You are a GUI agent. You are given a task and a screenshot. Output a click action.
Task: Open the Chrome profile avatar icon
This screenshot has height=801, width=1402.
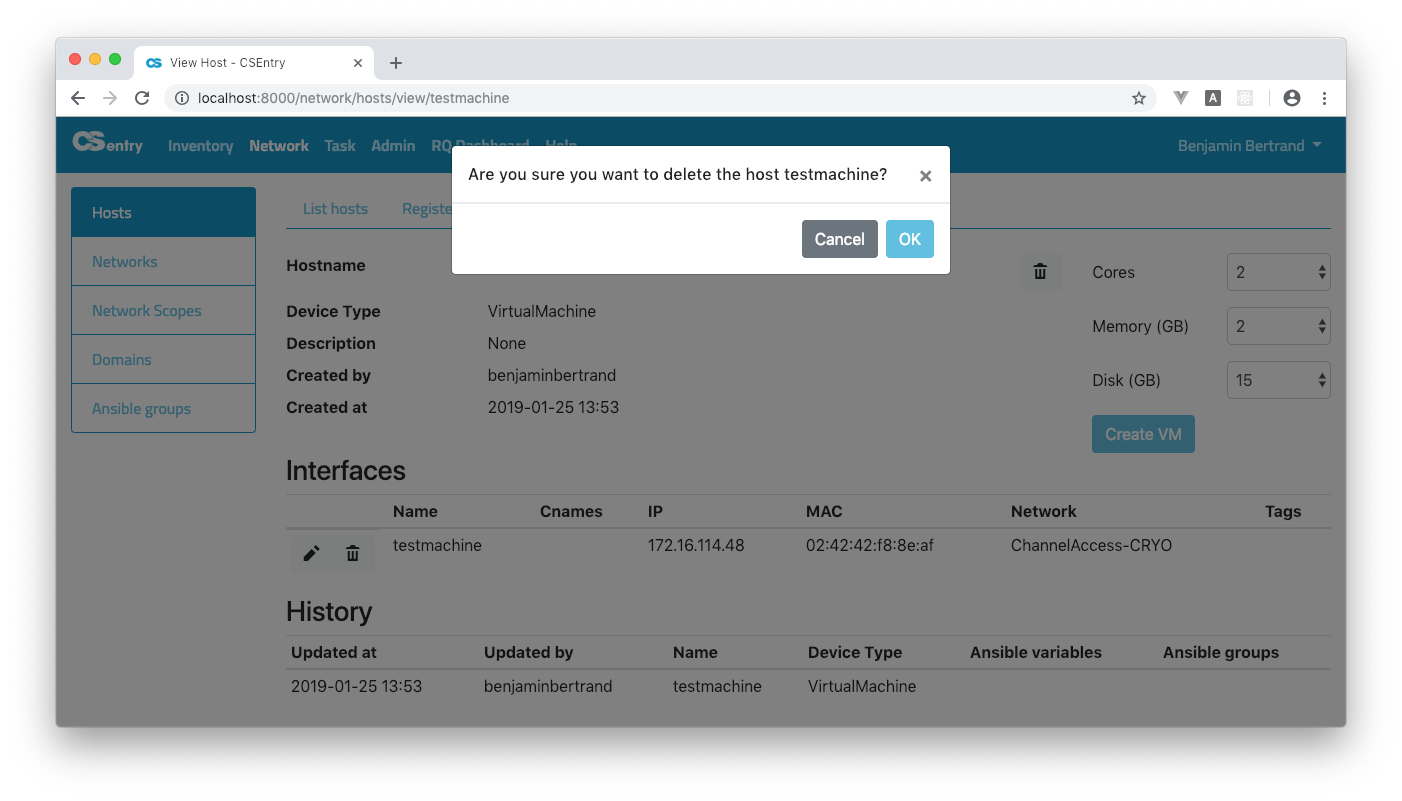(1291, 98)
